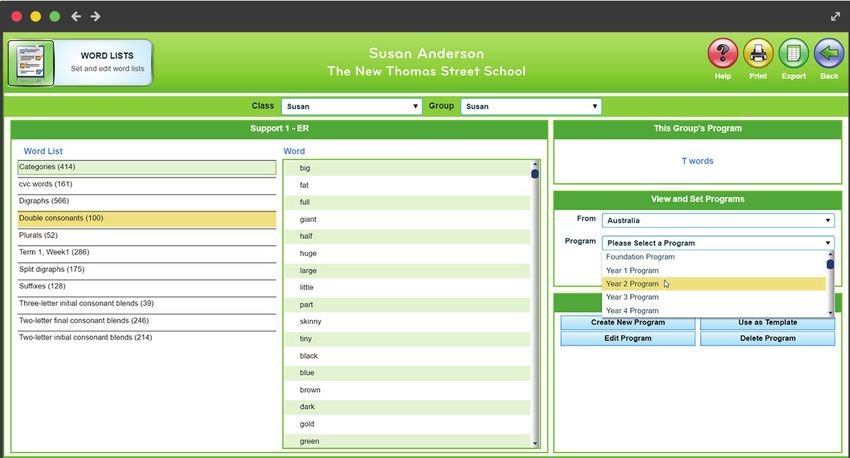This screenshot has height=458, width=850.
Task: Select the Term 1, Week1 (286) list
Action: coord(146,253)
